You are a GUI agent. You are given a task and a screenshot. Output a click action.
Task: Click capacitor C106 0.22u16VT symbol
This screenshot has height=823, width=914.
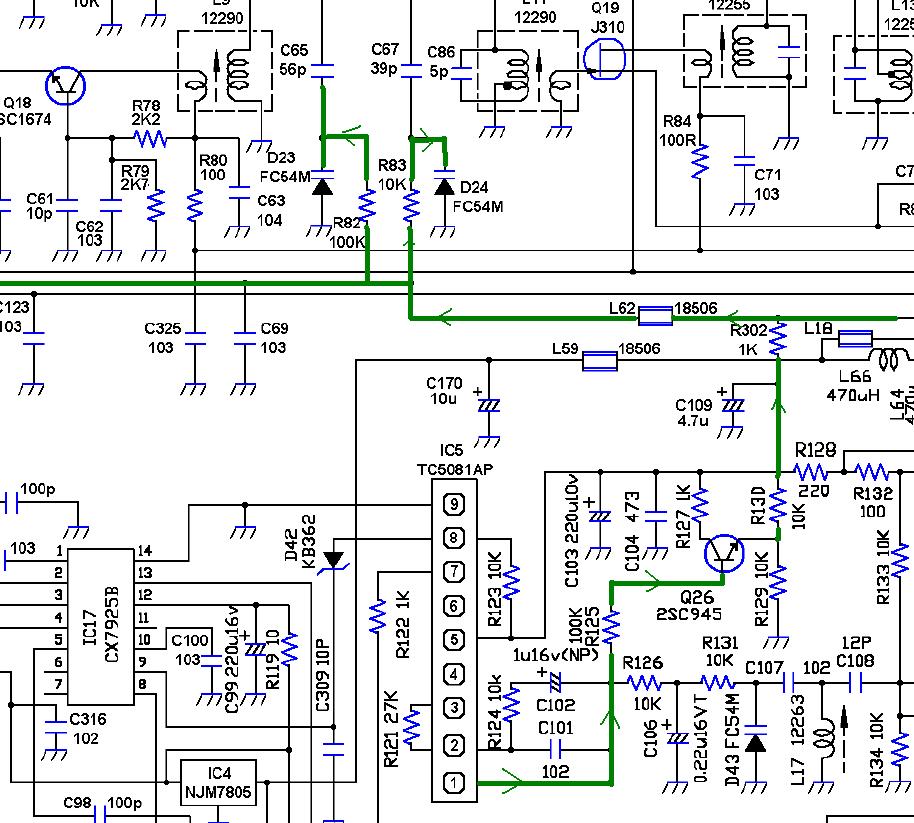click(677, 737)
